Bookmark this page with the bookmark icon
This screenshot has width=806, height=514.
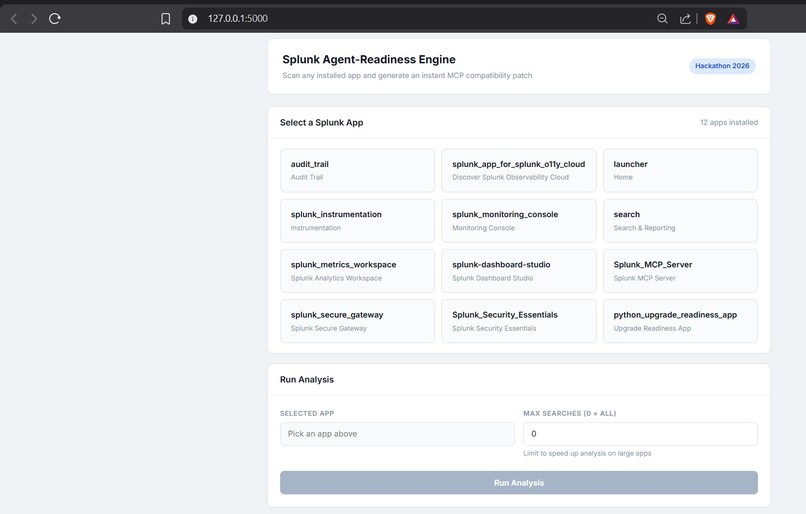166,19
